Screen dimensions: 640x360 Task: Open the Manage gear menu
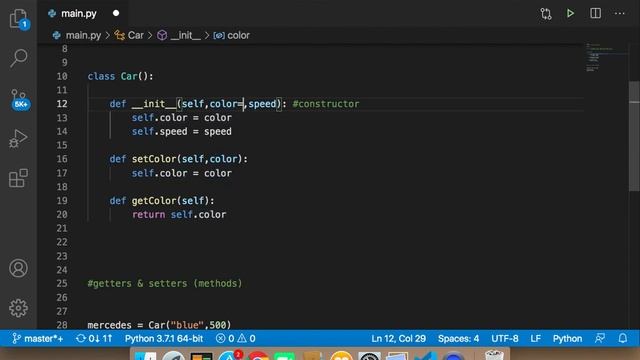18,308
